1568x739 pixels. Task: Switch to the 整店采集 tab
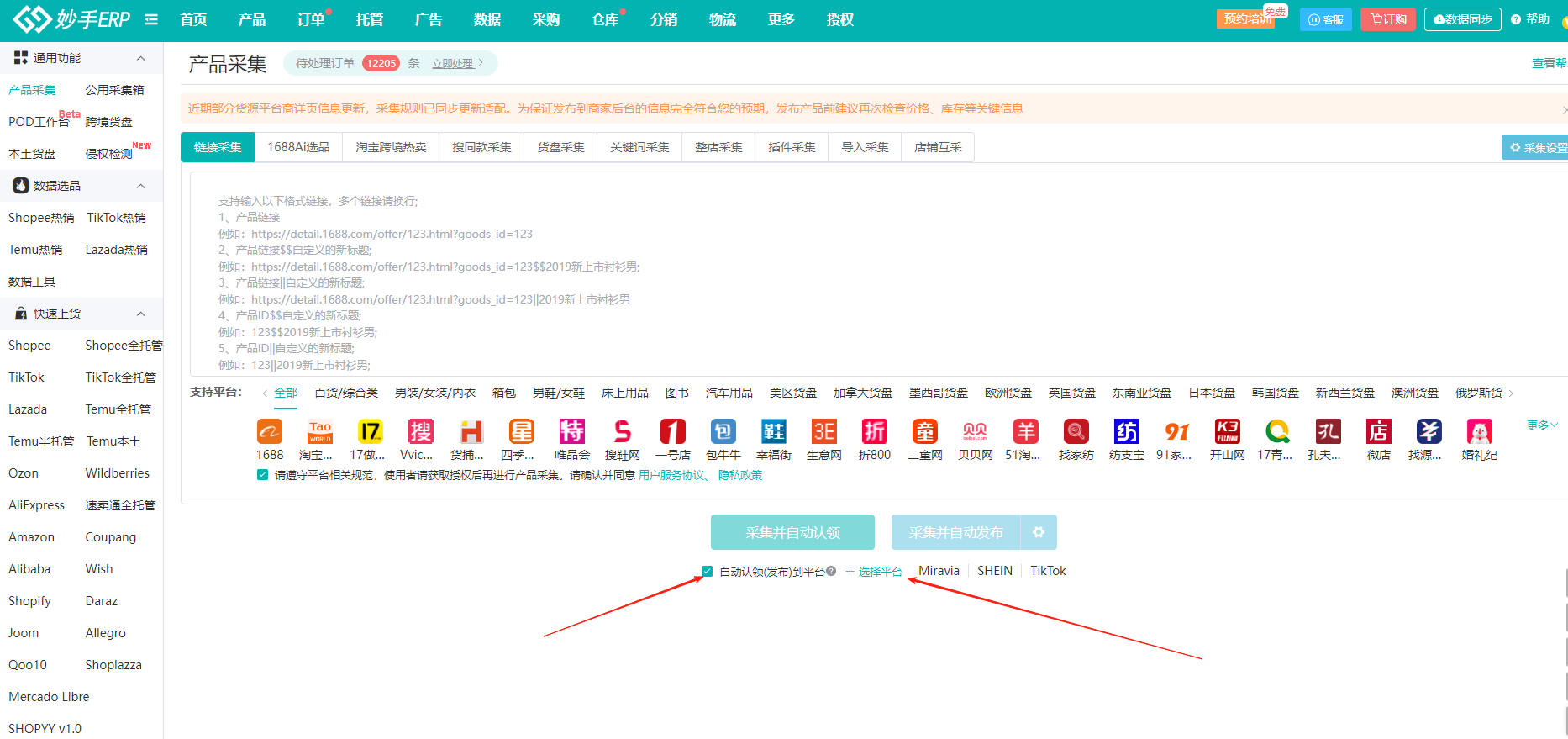718,147
